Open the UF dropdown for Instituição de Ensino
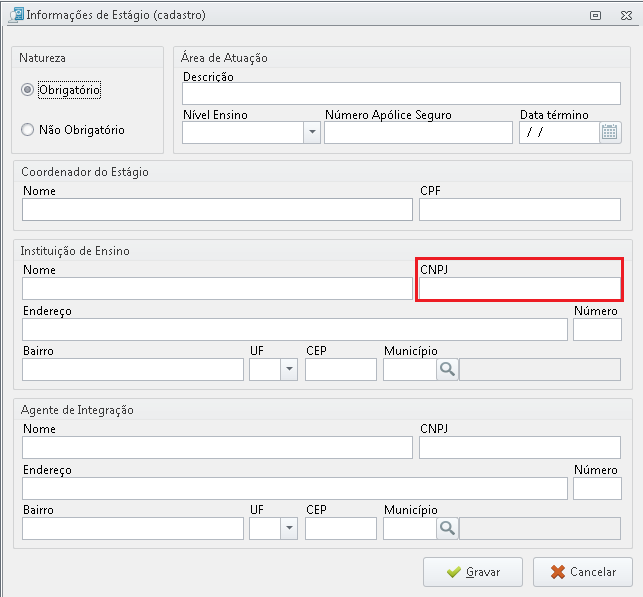Viewport: 643px width, 597px height. pyautogui.click(x=289, y=369)
